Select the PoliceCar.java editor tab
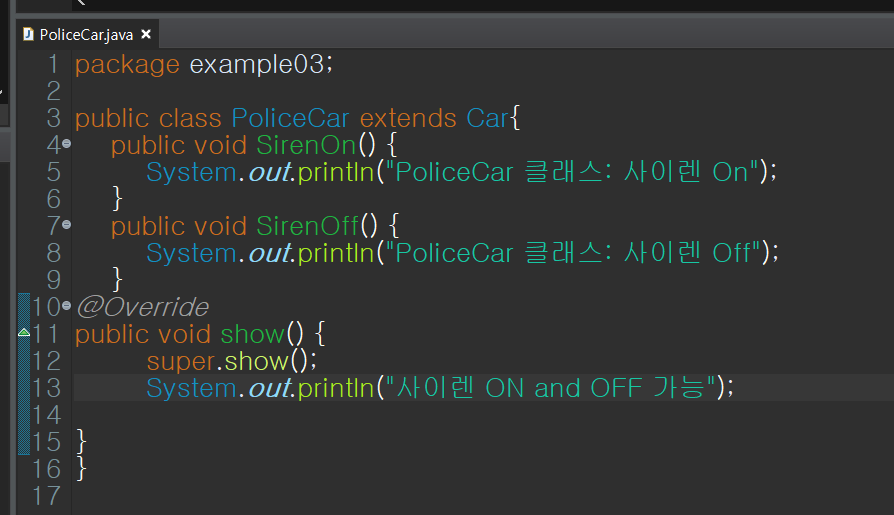Viewport: 894px width, 515px height. (86, 35)
